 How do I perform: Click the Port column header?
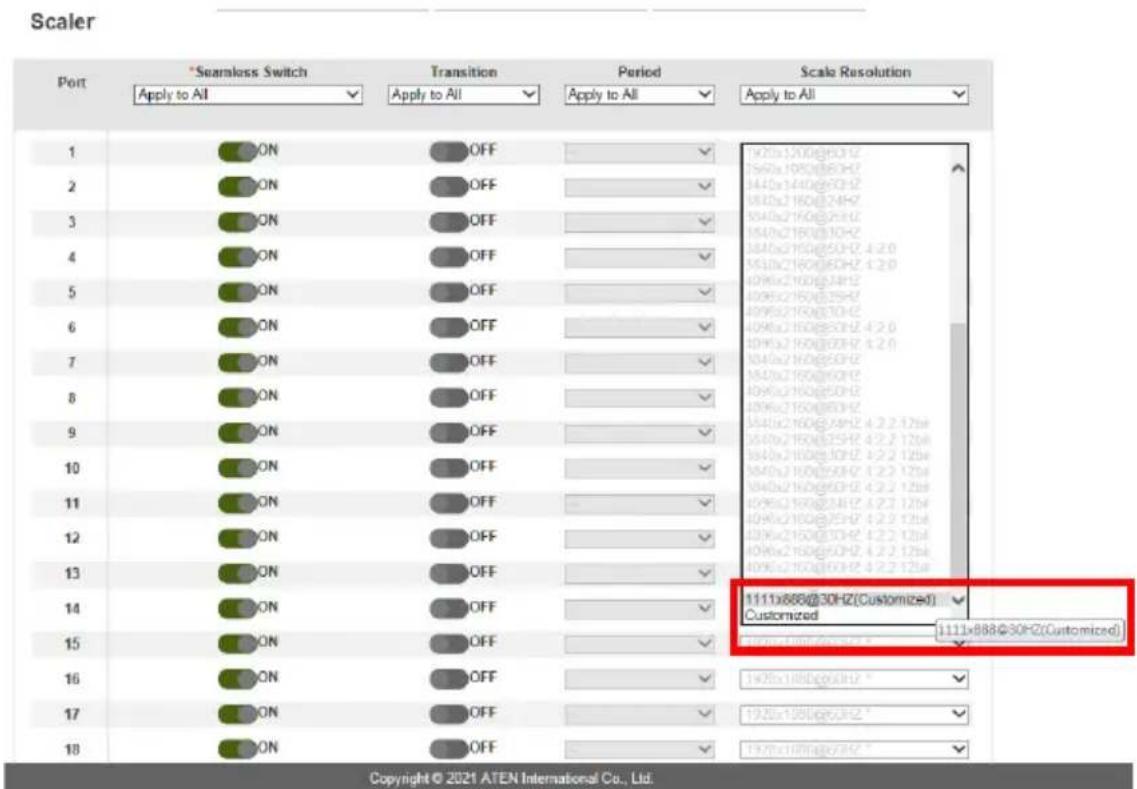tap(72, 83)
